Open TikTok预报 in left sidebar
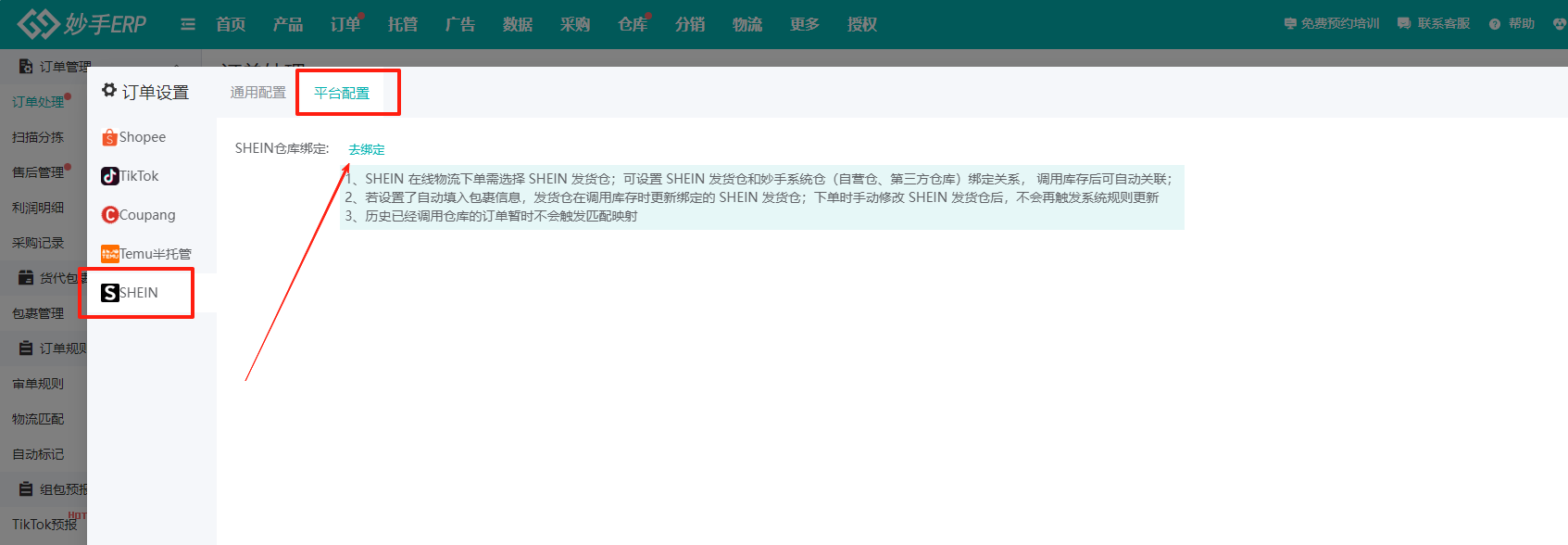This screenshot has width=1568, height=545. 44,525
